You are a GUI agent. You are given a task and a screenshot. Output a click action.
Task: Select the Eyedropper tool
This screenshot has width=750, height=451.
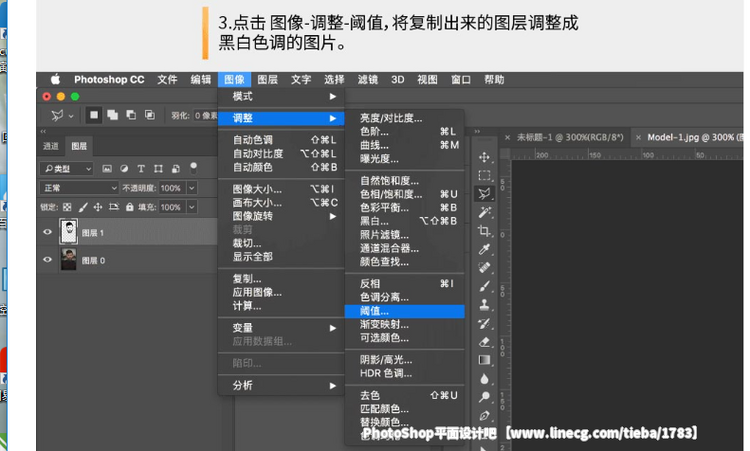pos(484,249)
